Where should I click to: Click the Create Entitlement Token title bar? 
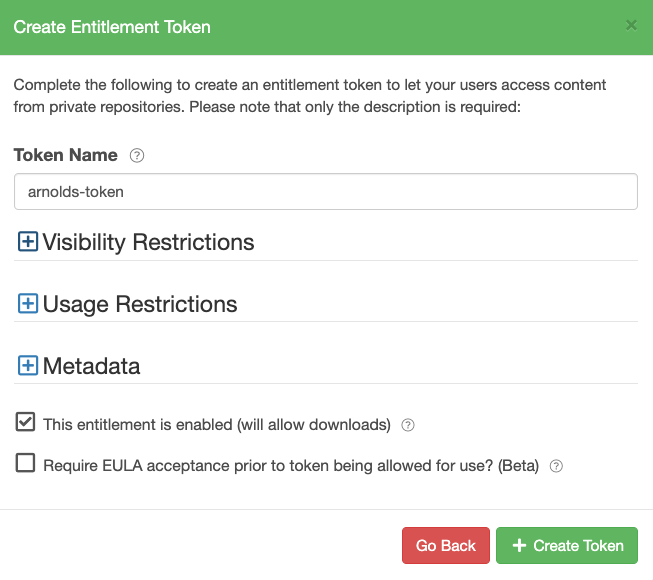coord(300,27)
